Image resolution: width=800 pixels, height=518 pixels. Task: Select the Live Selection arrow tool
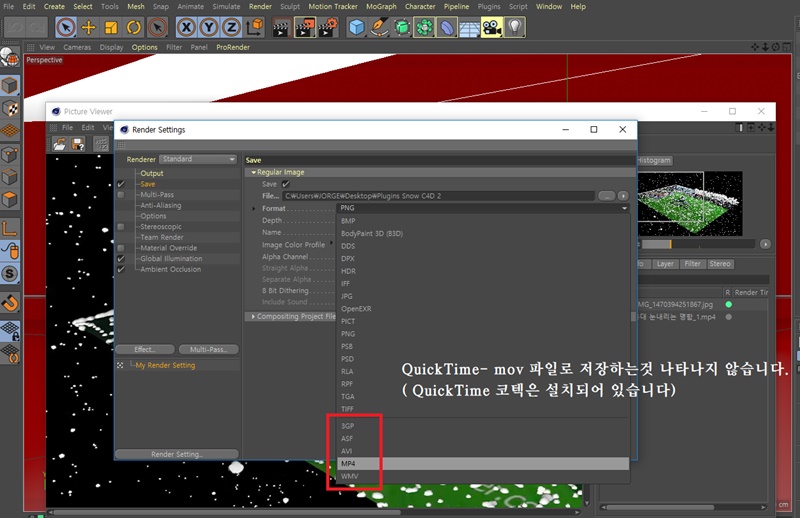[66, 27]
